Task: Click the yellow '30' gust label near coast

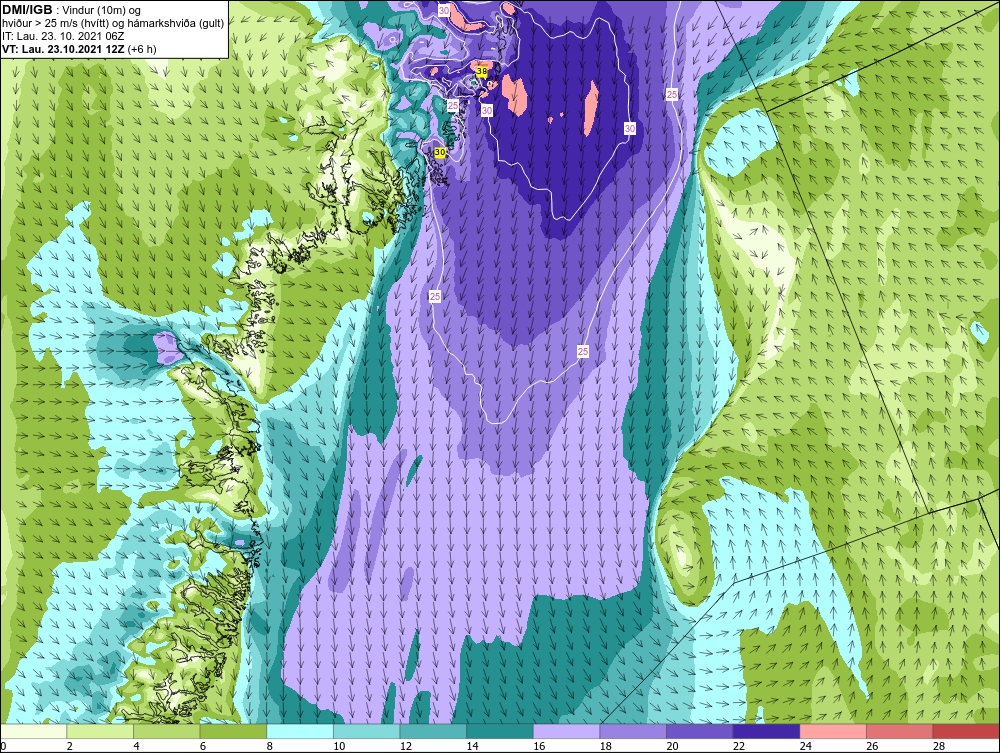Action: (440, 152)
